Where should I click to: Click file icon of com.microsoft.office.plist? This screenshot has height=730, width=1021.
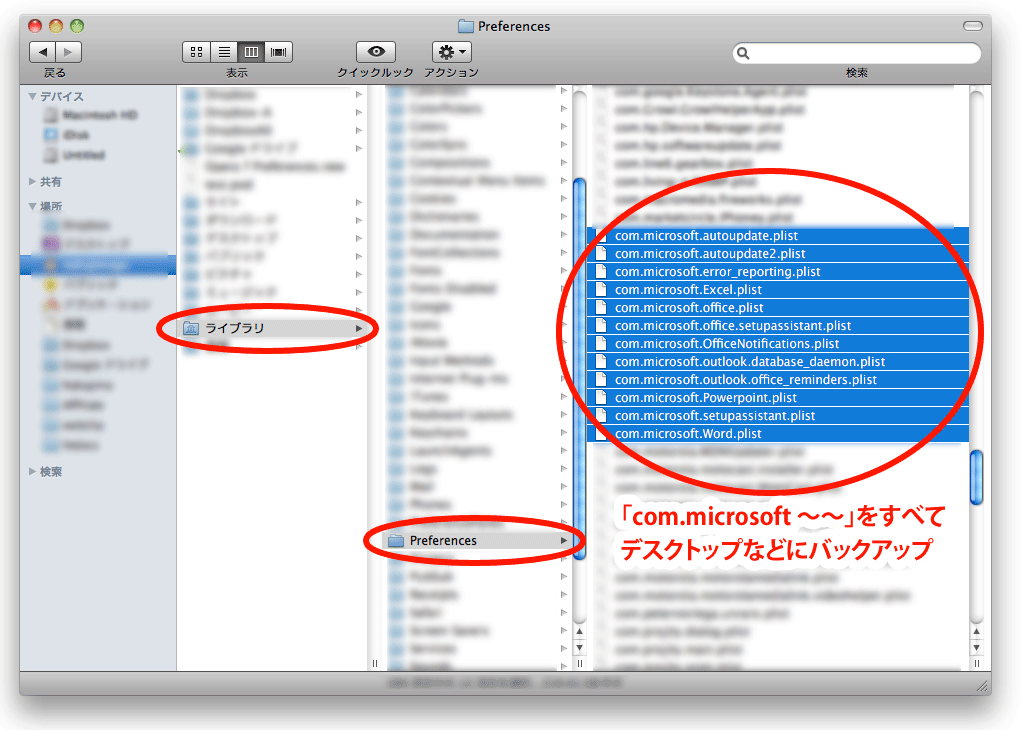click(601, 308)
